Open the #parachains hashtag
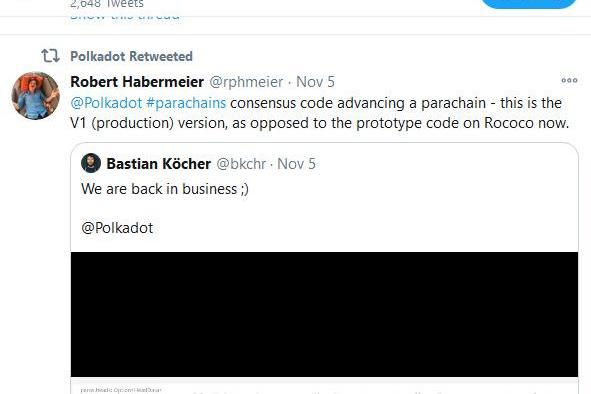Image resolution: width=591 pixels, height=394 pixels. coord(186,103)
